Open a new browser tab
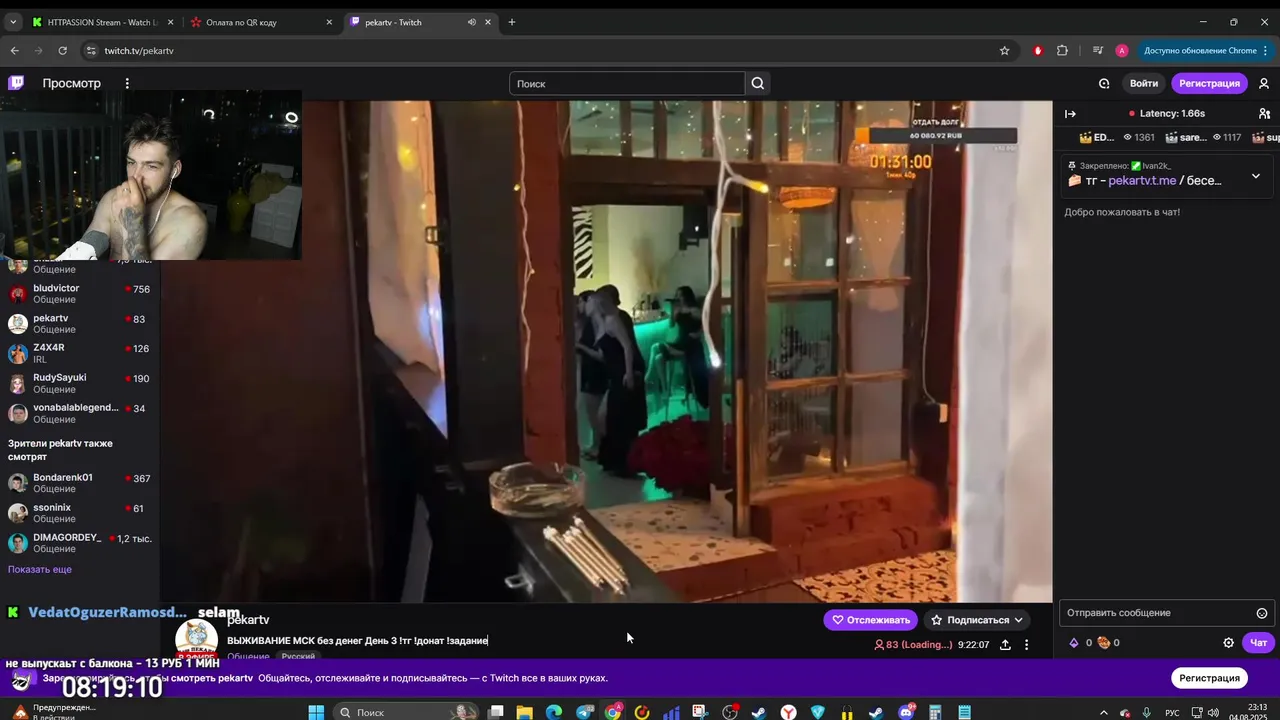The height and width of the screenshot is (720, 1280). (511, 22)
